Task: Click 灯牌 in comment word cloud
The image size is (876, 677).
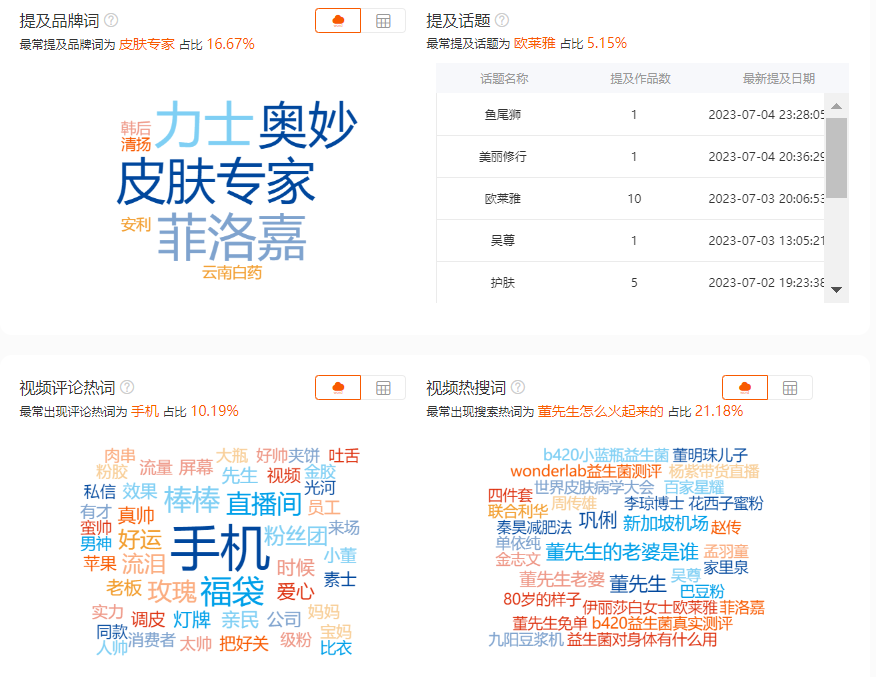Action: 192,619
